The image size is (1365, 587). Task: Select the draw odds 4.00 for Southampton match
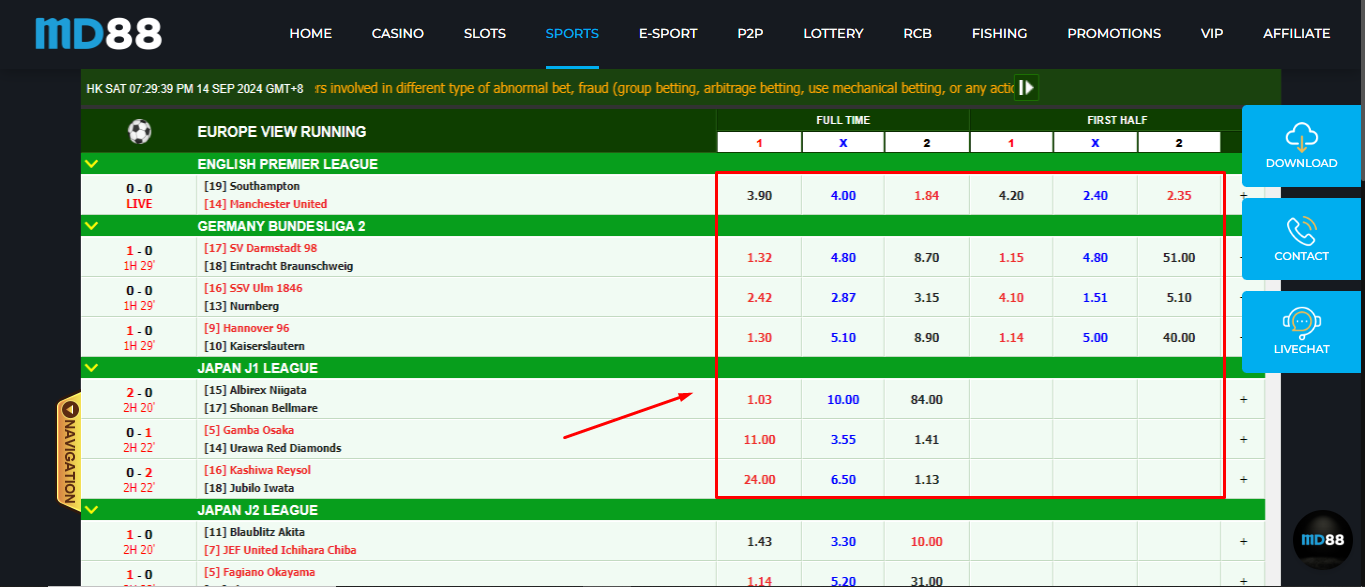click(843, 196)
